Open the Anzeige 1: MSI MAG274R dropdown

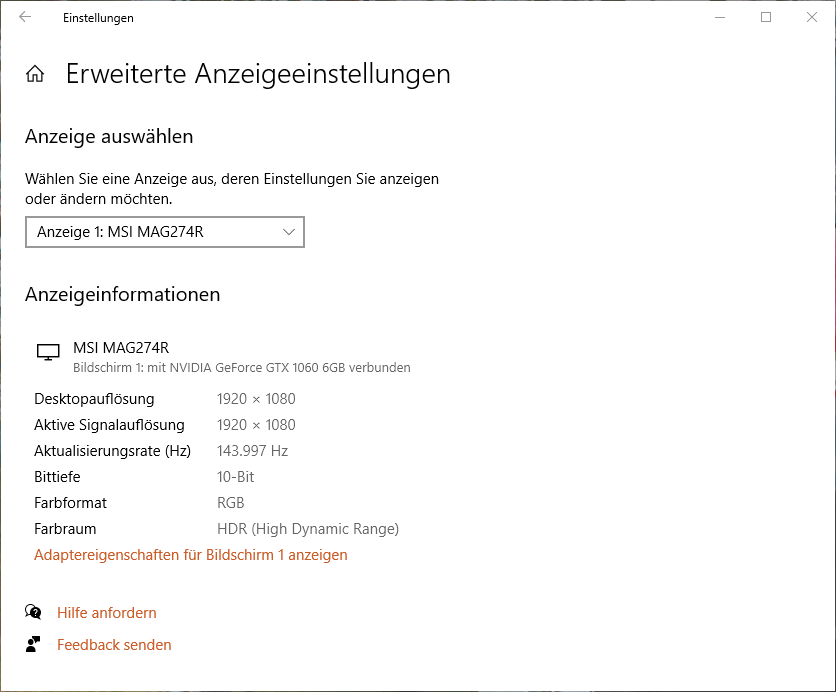pos(165,232)
